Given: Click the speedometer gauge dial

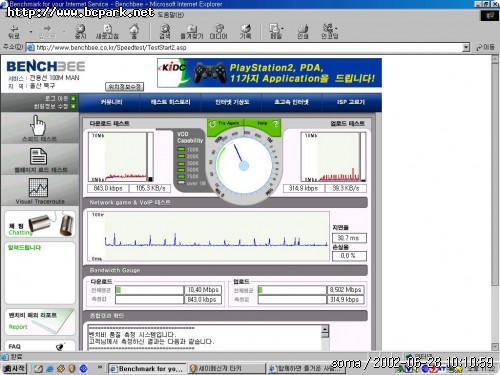Looking at the screenshot, I should click(244, 166).
